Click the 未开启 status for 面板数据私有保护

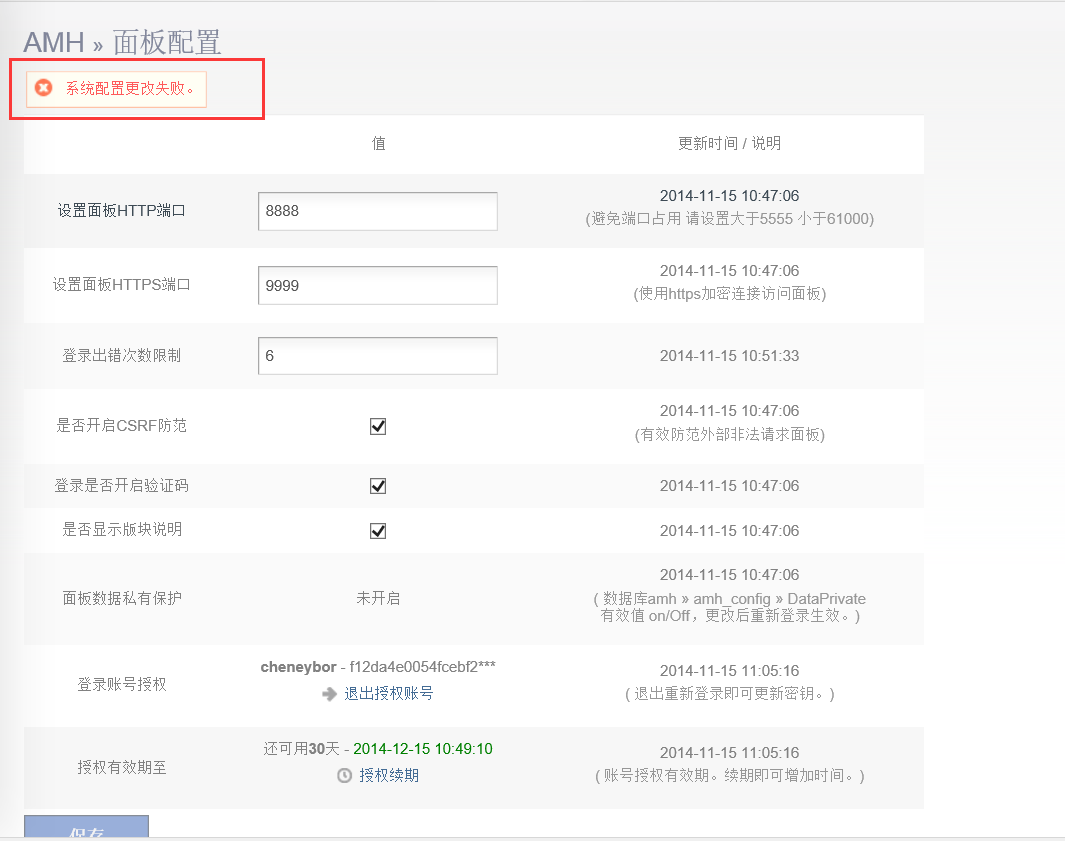[378, 598]
